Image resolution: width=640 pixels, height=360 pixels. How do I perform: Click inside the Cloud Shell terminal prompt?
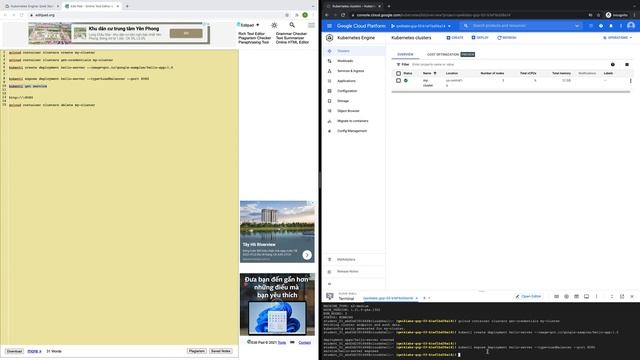[x=459, y=355]
